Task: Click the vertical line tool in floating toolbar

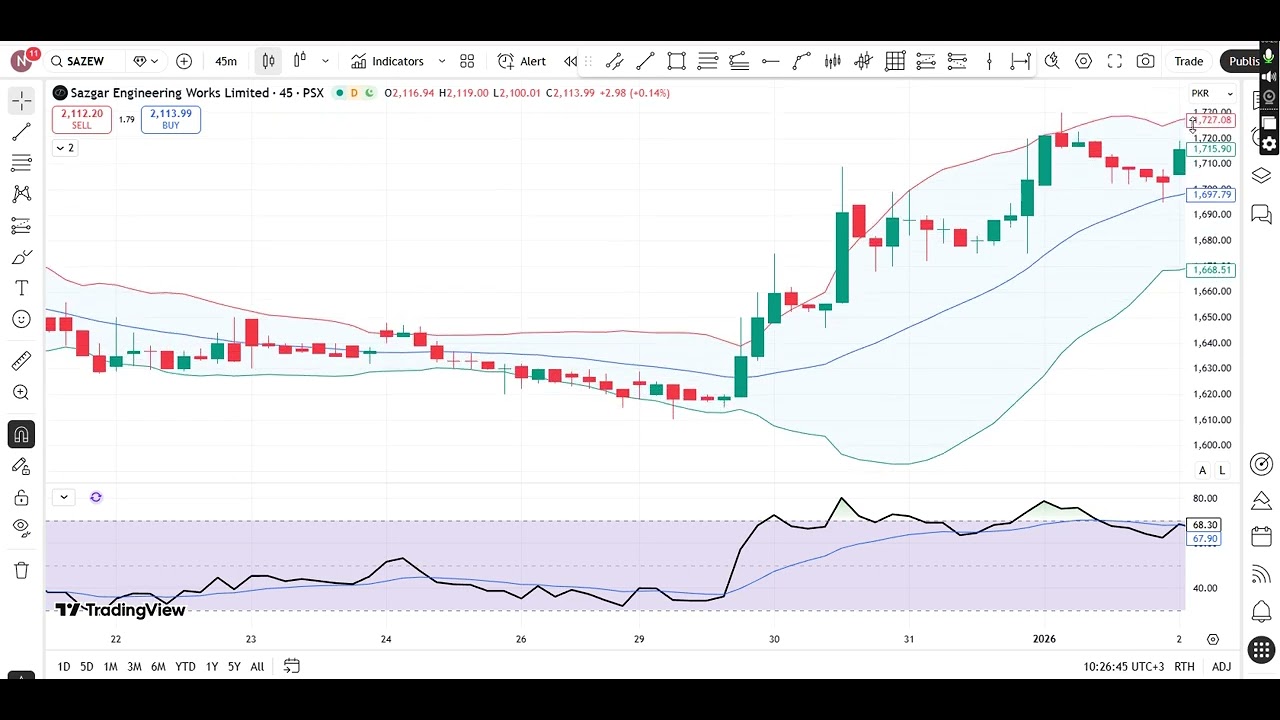Action: coord(989,62)
